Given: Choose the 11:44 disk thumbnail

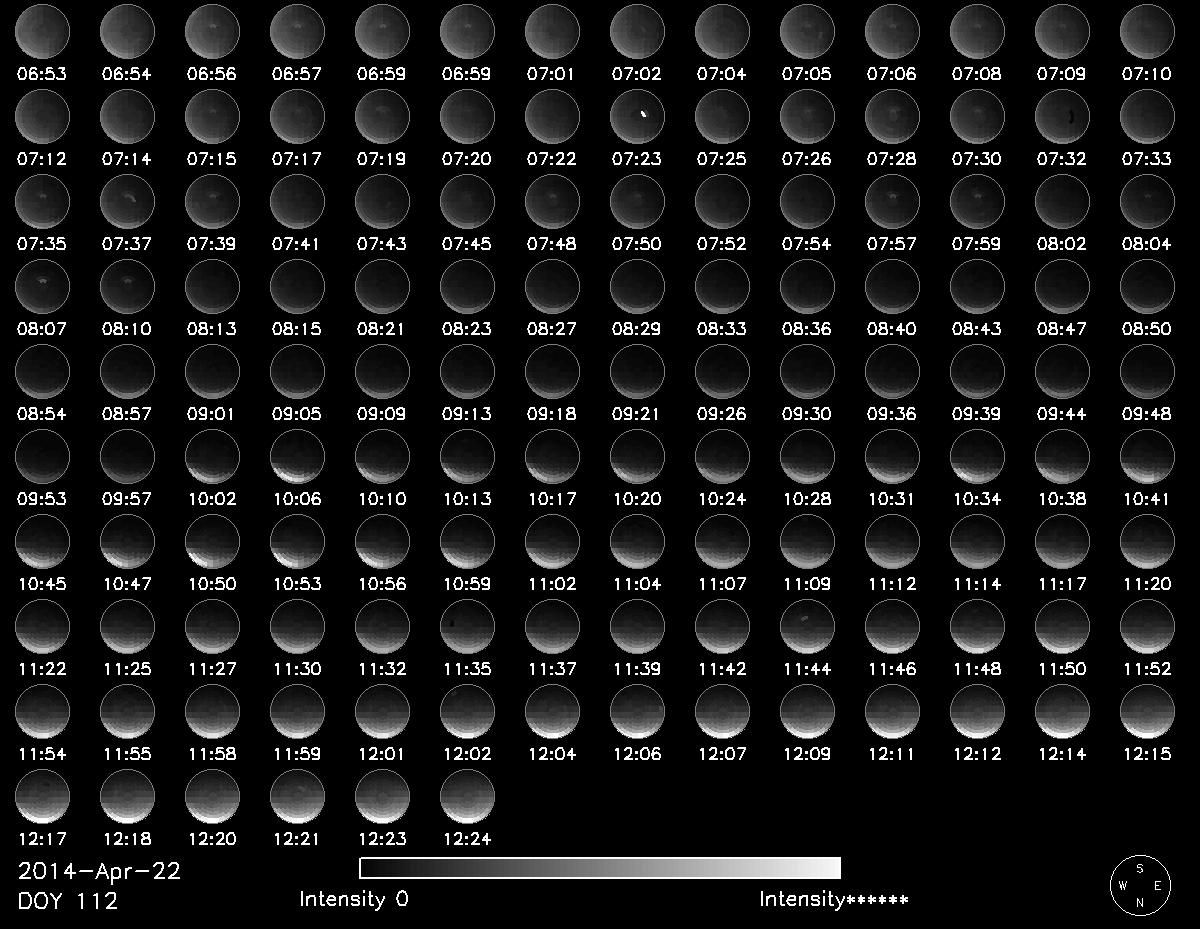Looking at the screenshot, I should click(x=807, y=626).
